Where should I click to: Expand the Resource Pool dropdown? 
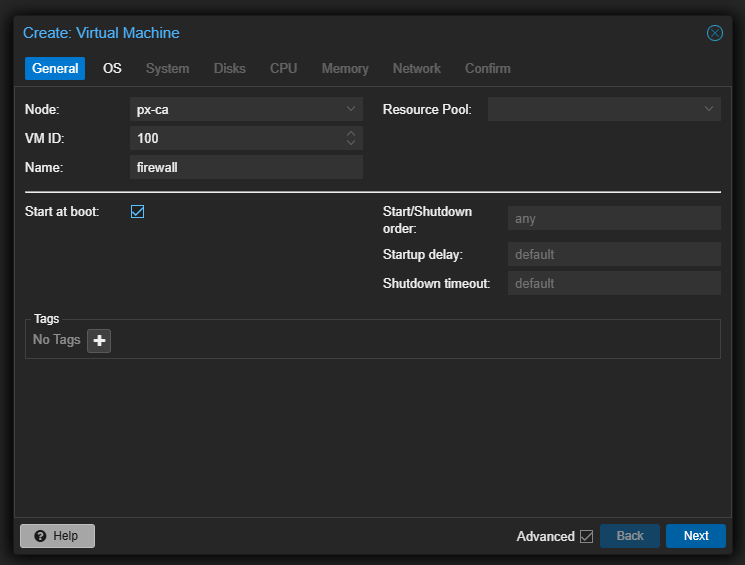point(708,109)
